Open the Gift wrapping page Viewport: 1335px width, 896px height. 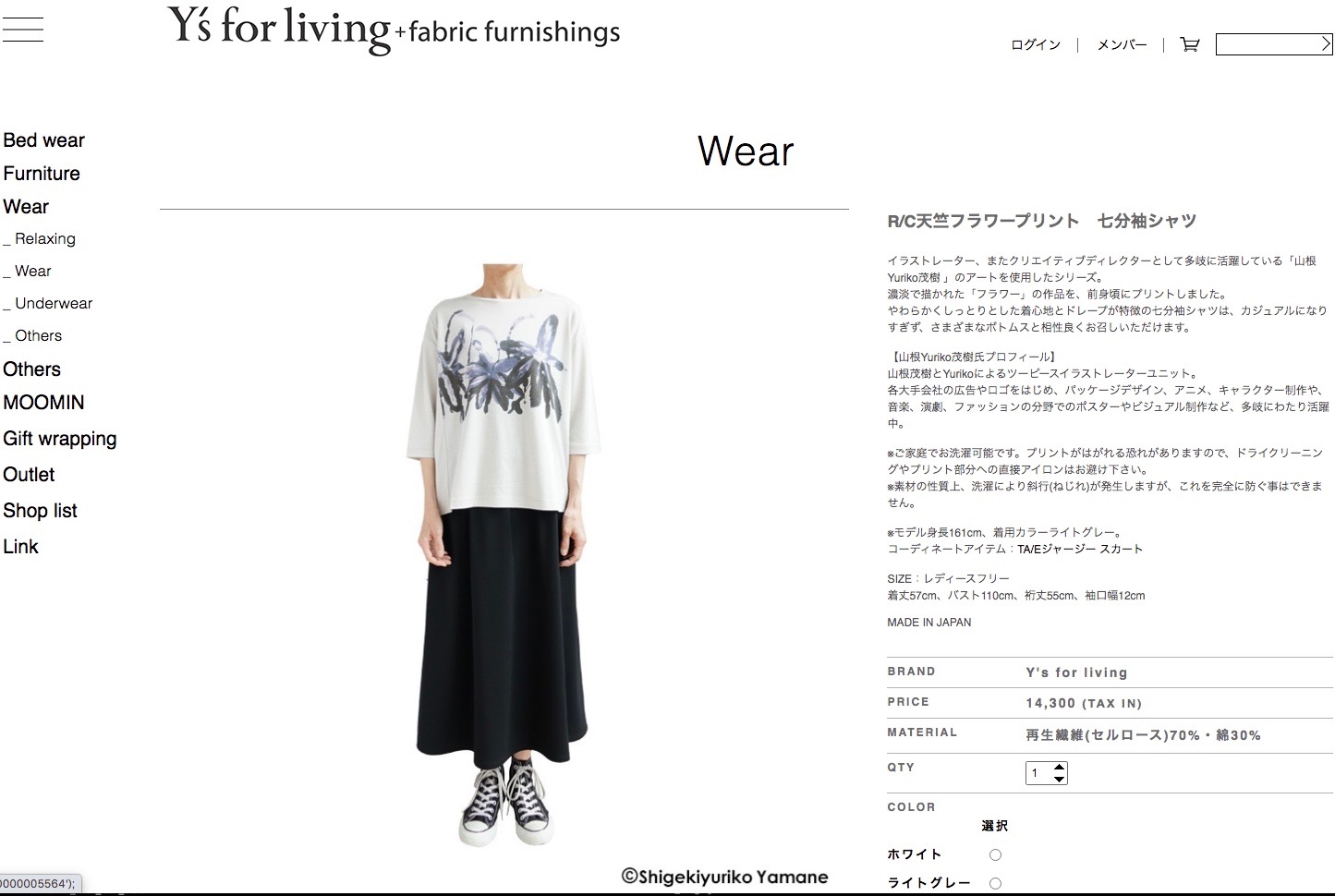(60, 439)
